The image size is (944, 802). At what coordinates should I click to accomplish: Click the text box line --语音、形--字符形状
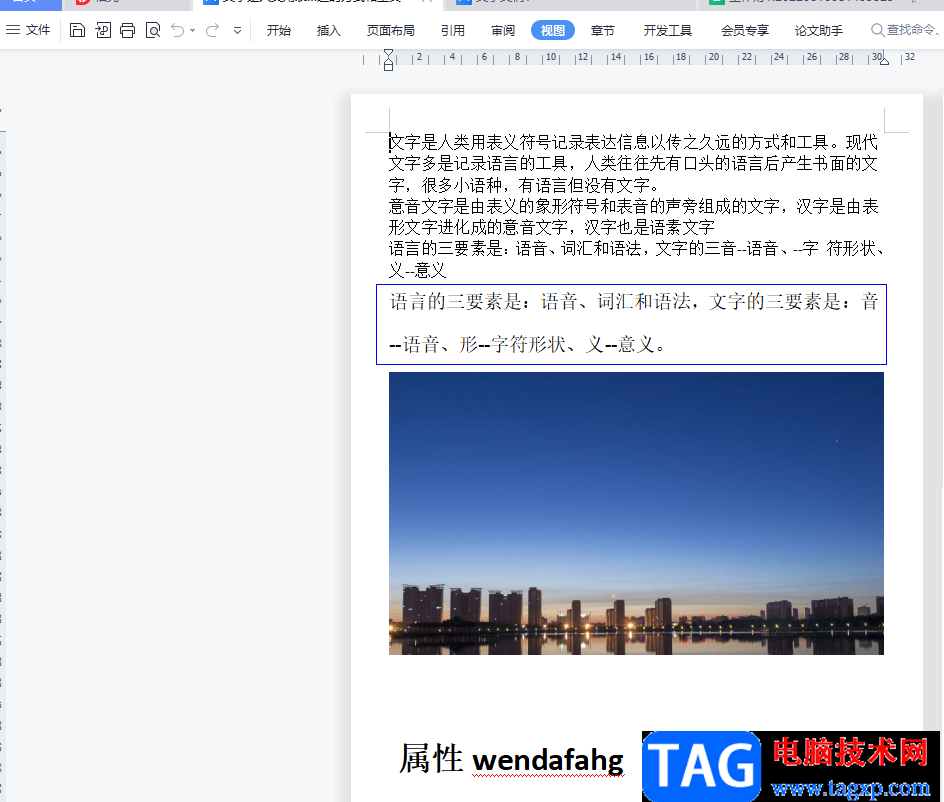pyautogui.click(x=527, y=344)
